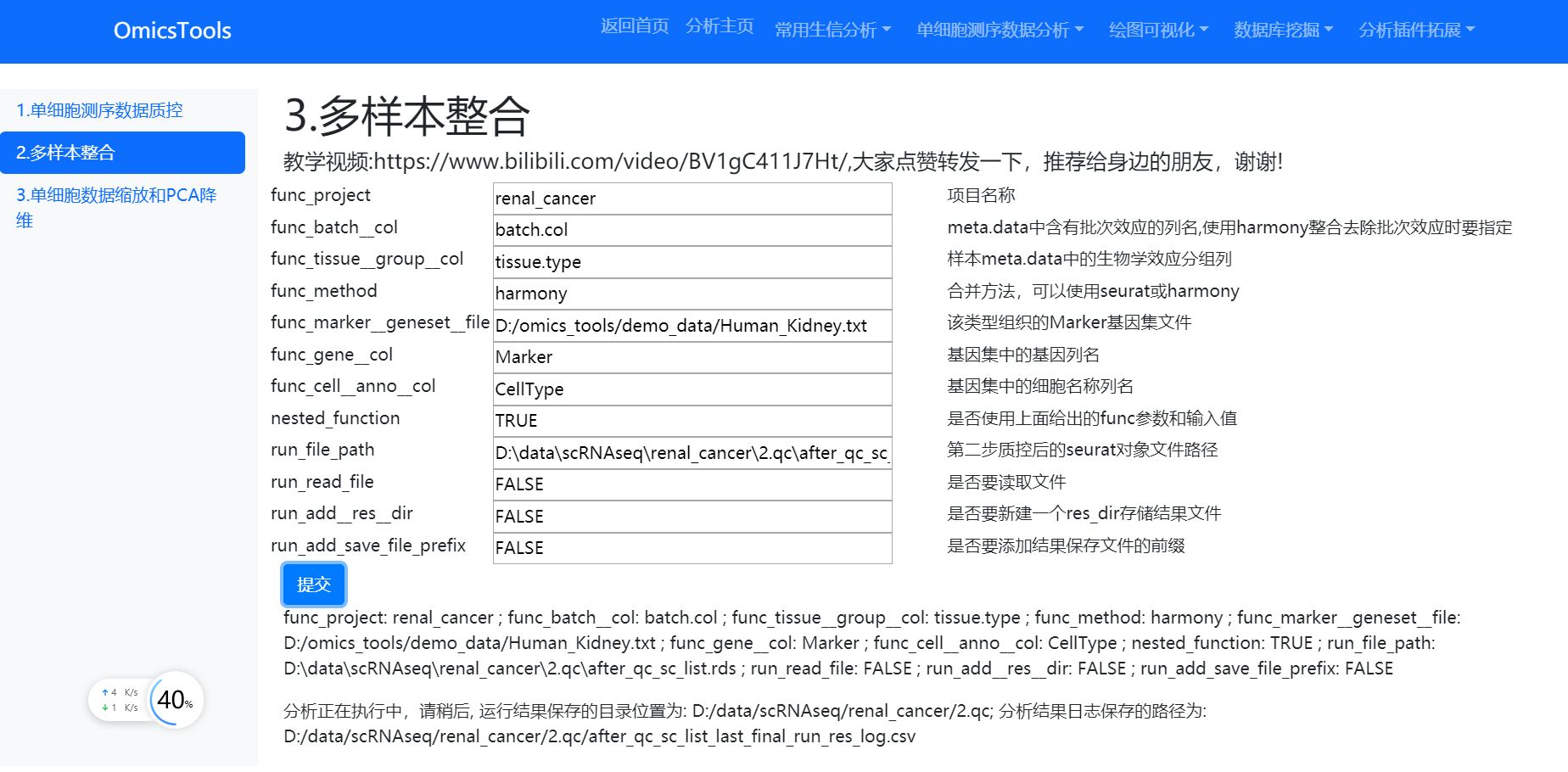Click the 分析正在执行中 status message

(745, 724)
